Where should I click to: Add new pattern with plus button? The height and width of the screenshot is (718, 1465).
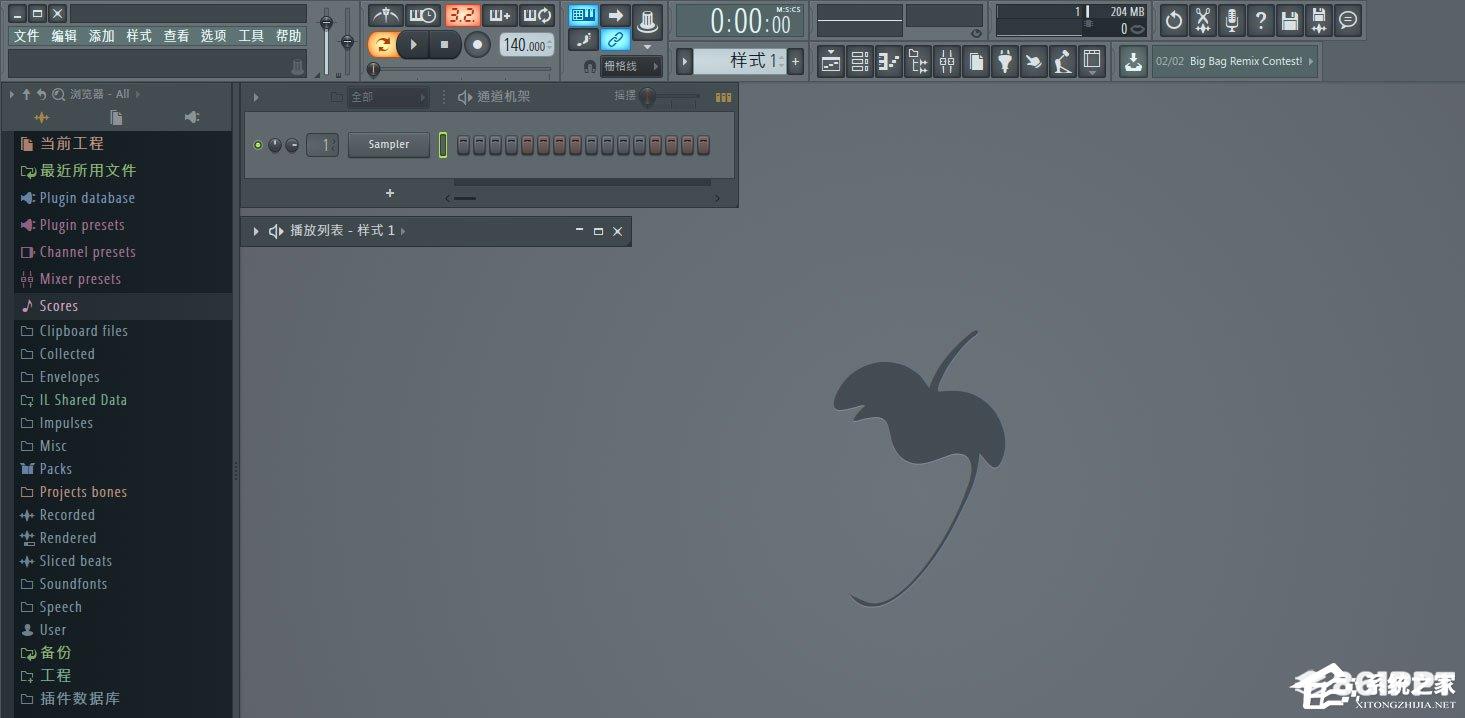coord(796,61)
